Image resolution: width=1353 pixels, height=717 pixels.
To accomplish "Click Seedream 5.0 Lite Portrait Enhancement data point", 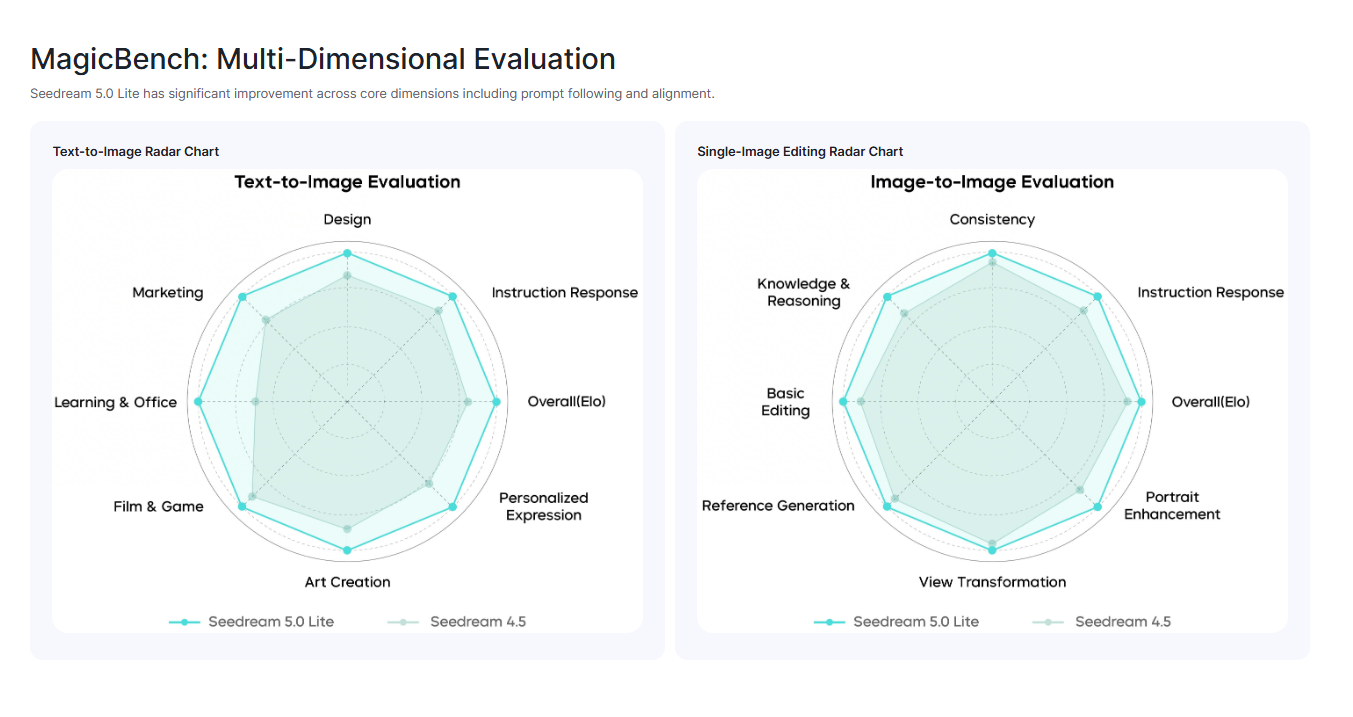I will click(x=1097, y=507).
